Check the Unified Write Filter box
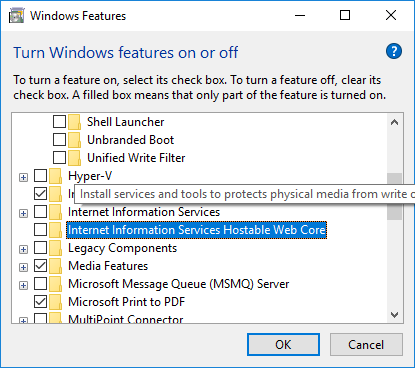 pyautogui.click(x=59, y=158)
